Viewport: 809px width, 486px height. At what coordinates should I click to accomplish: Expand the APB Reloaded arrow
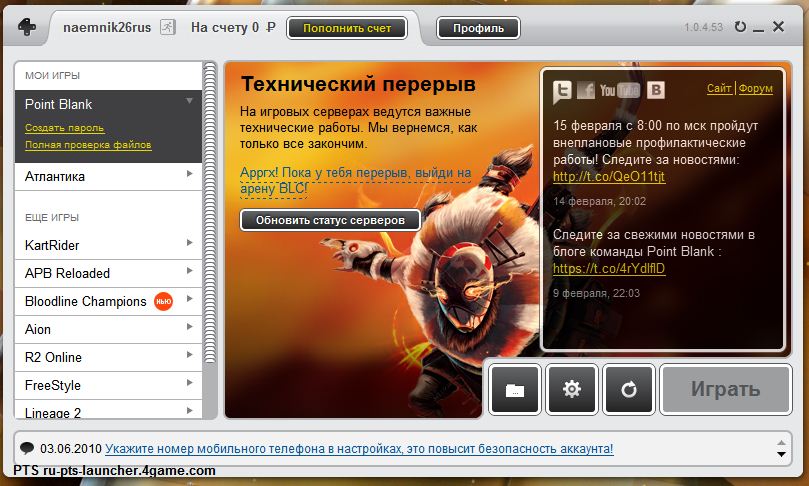(189, 270)
